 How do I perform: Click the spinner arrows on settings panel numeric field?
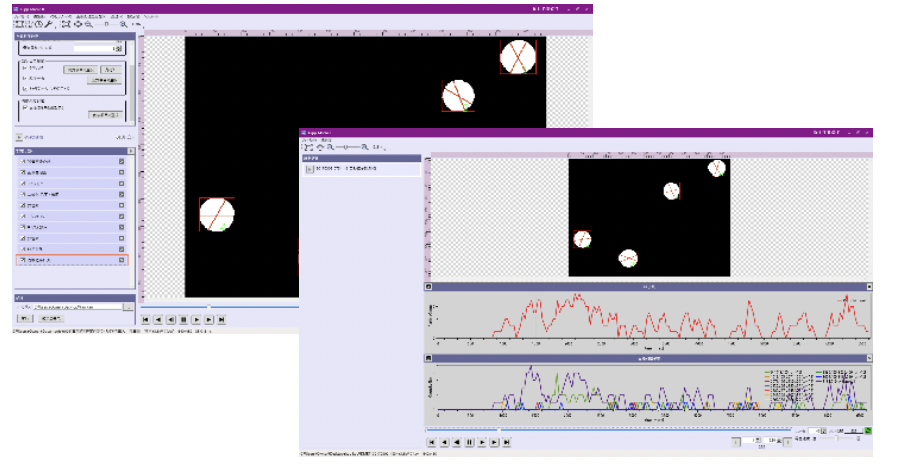[x=119, y=48]
